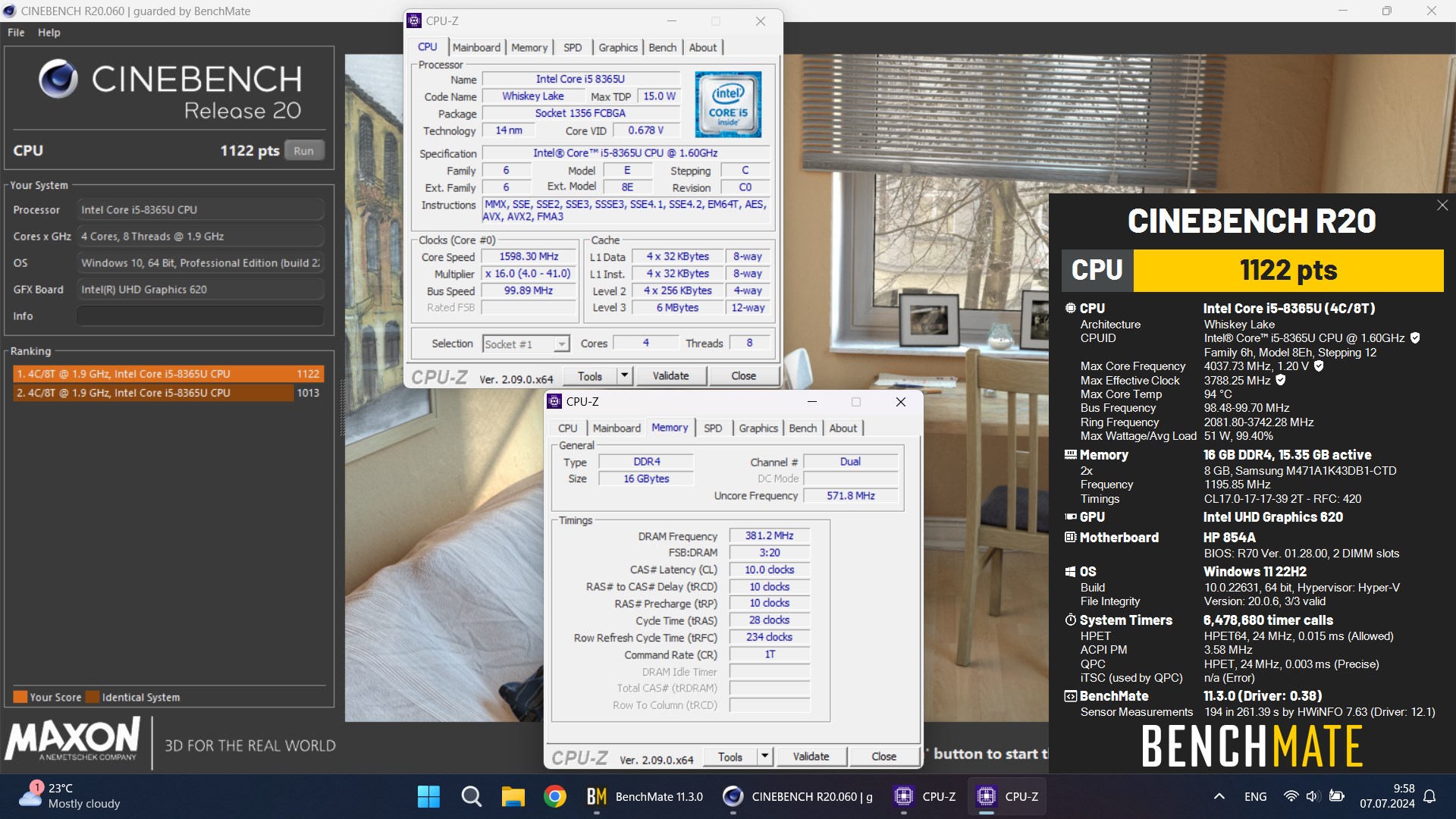Open weather widget showing 23°C
This screenshot has width=1456, height=819.
pyautogui.click(x=70, y=796)
